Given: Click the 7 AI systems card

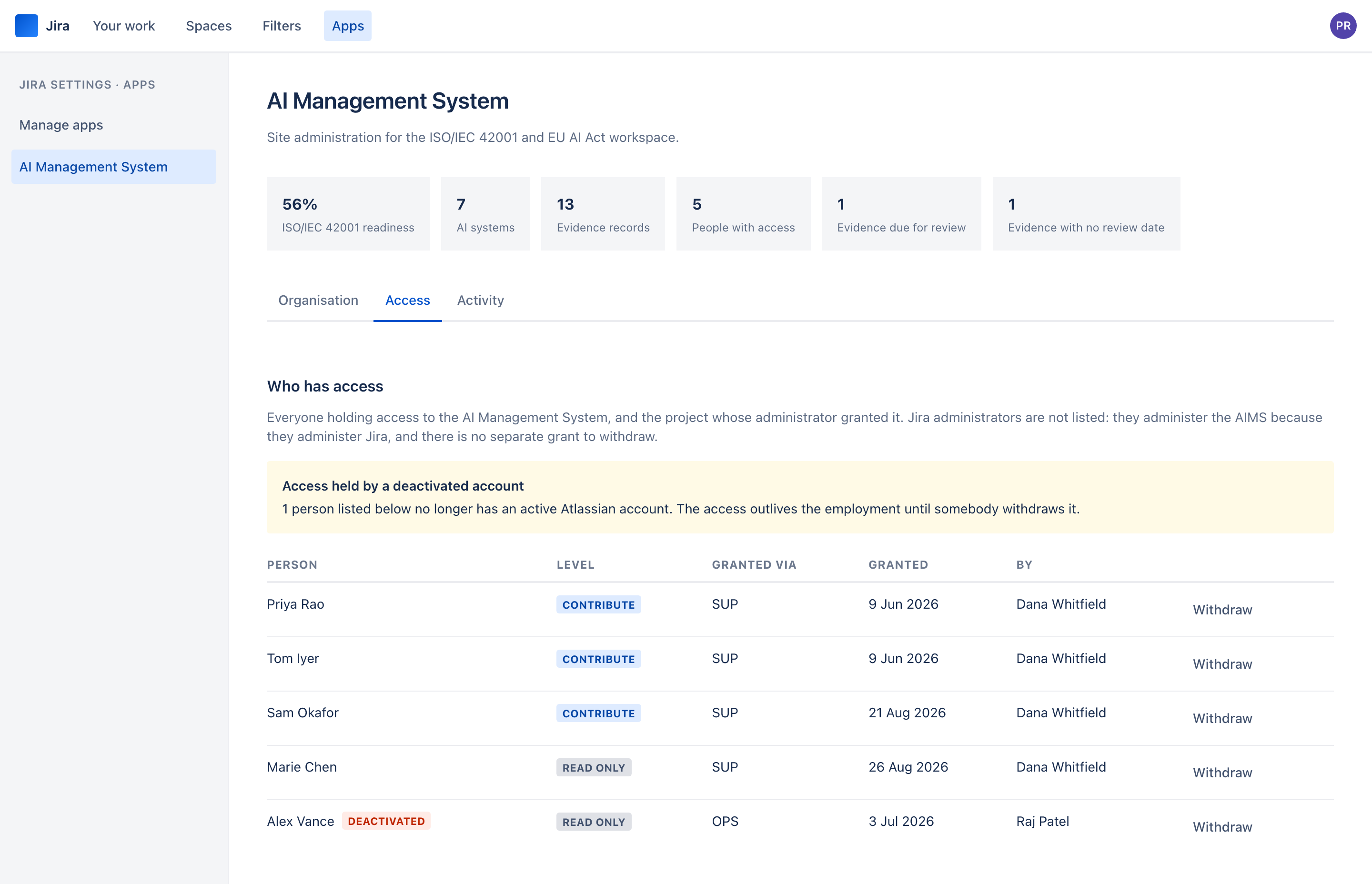Looking at the screenshot, I should (485, 214).
